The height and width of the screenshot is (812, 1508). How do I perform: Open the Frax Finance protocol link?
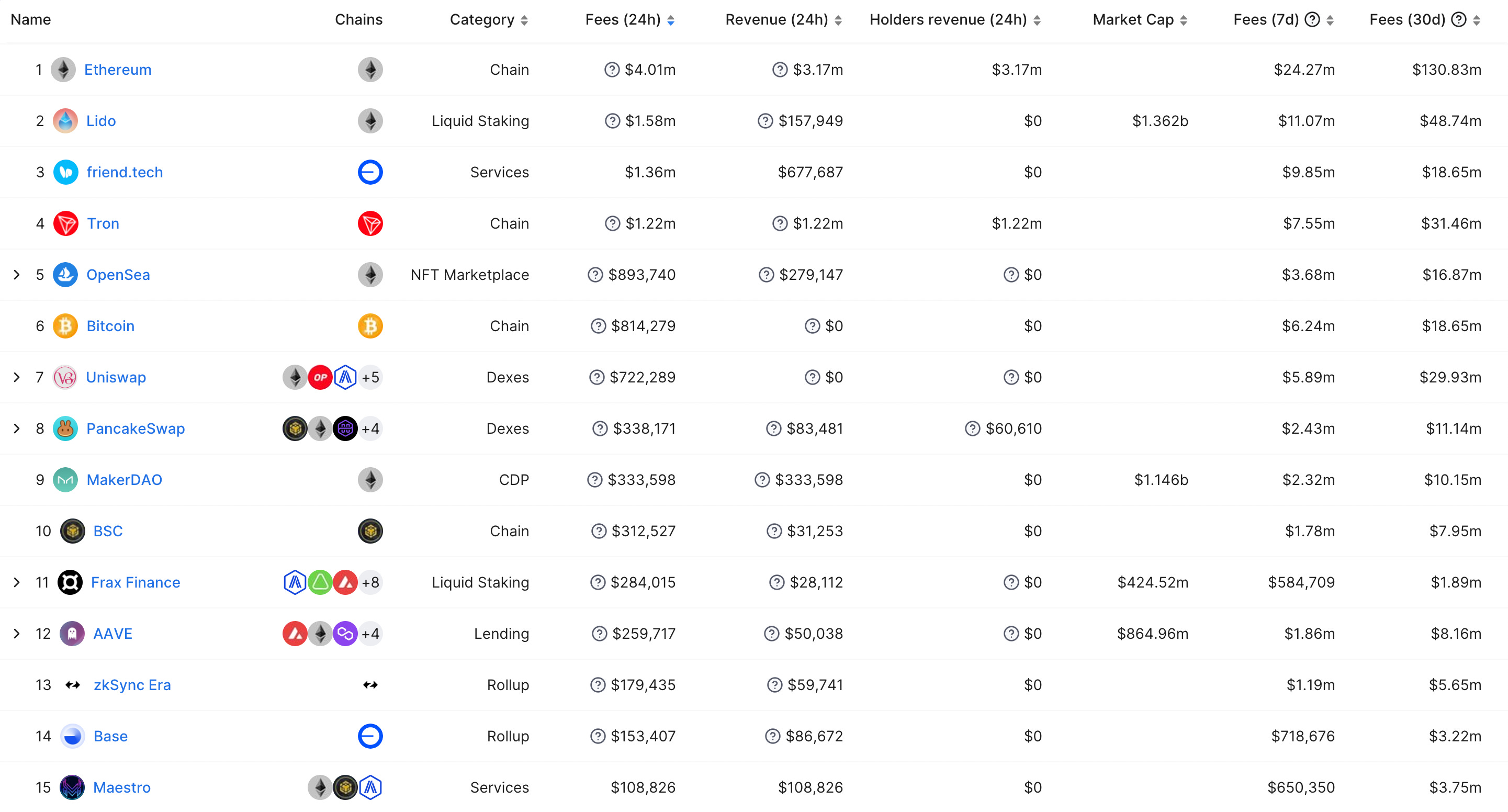(x=136, y=582)
